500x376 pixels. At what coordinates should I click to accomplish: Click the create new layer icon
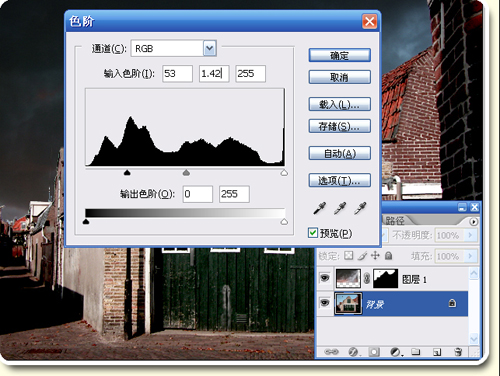pyautogui.click(x=437, y=352)
